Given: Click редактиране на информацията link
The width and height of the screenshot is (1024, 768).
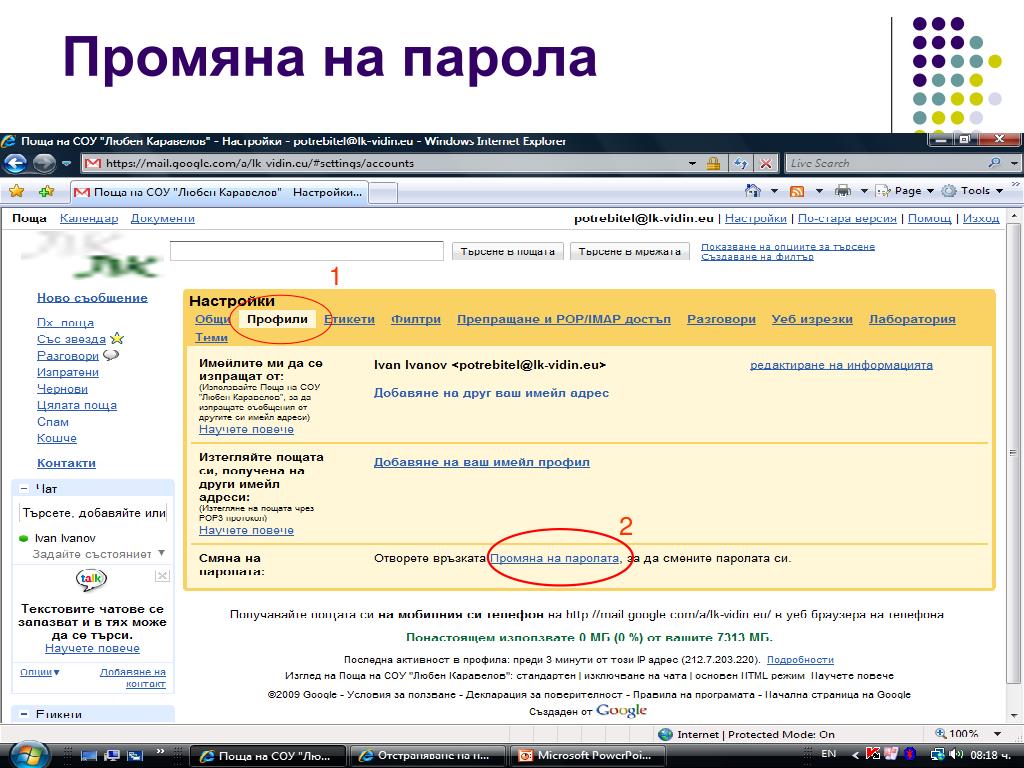Looking at the screenshot, I should pos(841,365).
